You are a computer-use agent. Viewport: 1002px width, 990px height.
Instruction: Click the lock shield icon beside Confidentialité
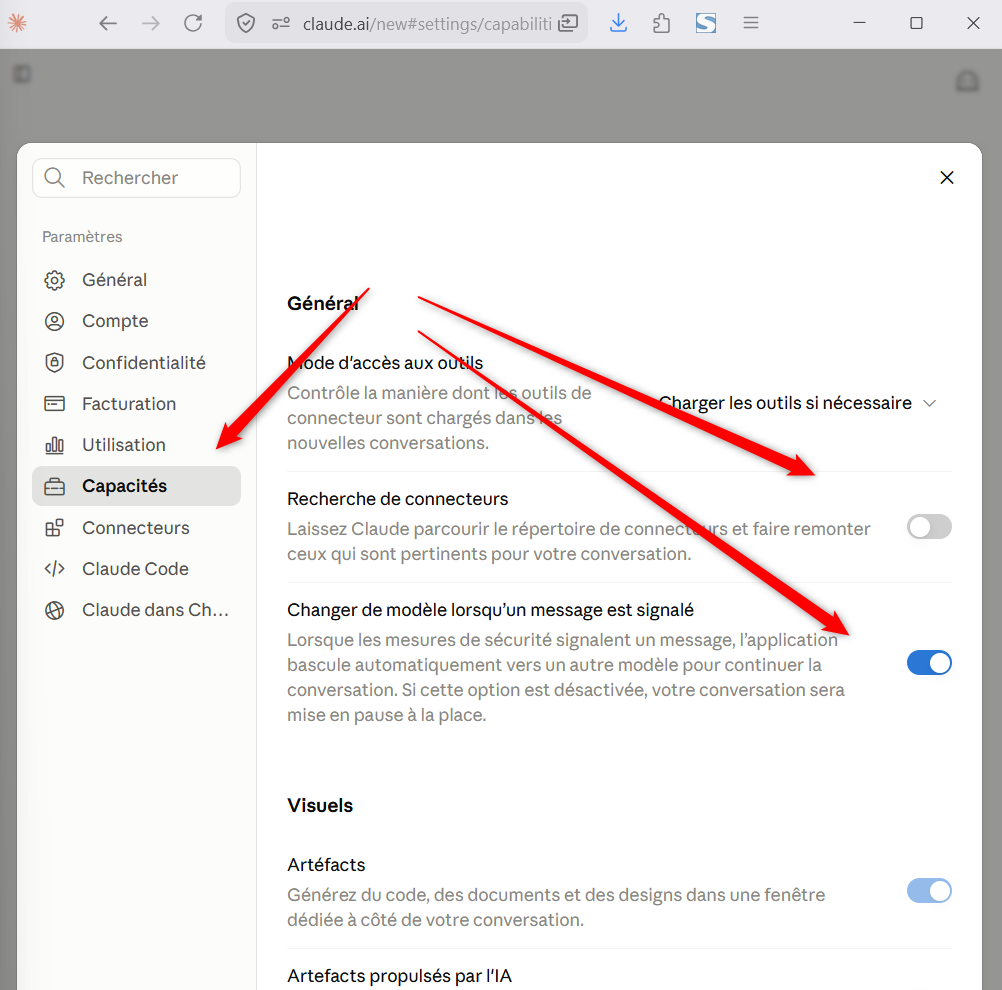54,362
